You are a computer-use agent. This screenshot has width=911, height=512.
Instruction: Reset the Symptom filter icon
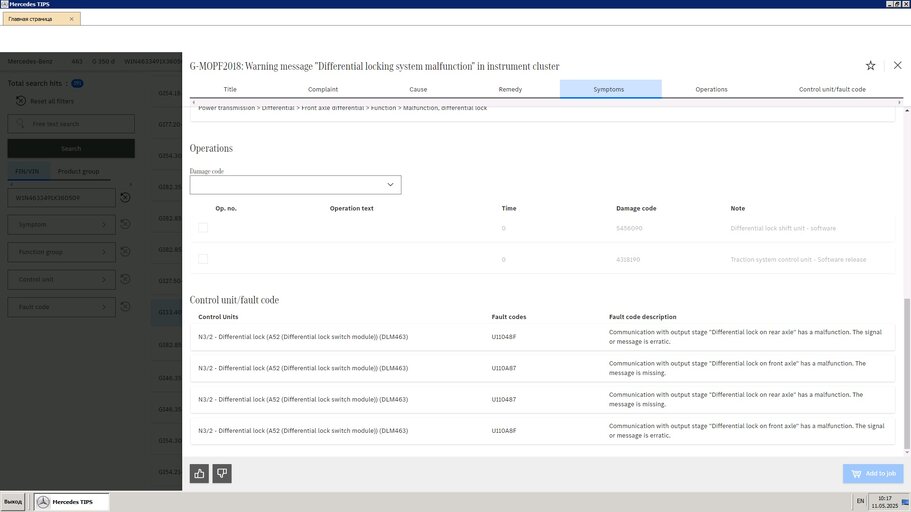[125, 224]
